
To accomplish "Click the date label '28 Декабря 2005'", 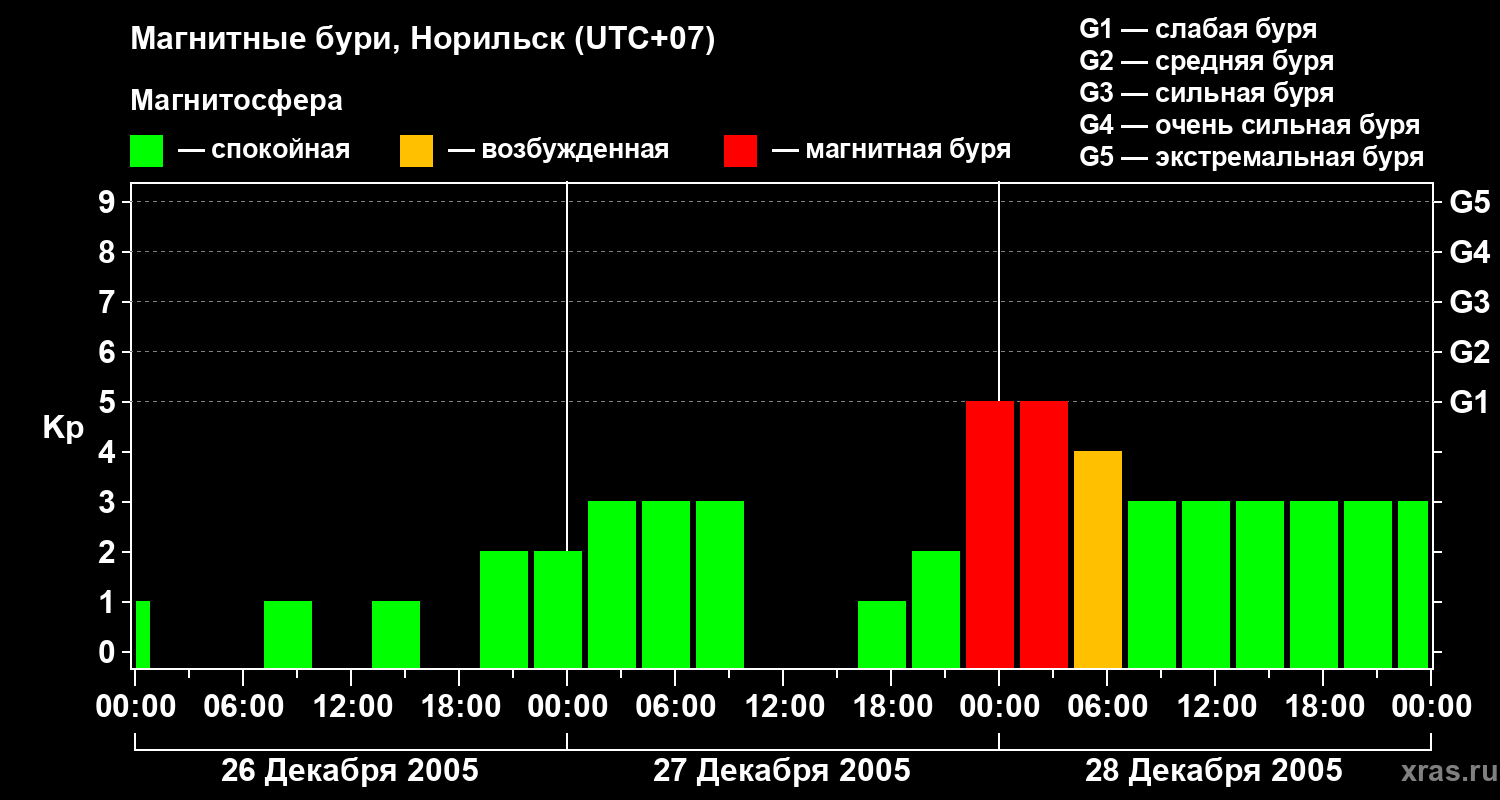I will 1214,771.
